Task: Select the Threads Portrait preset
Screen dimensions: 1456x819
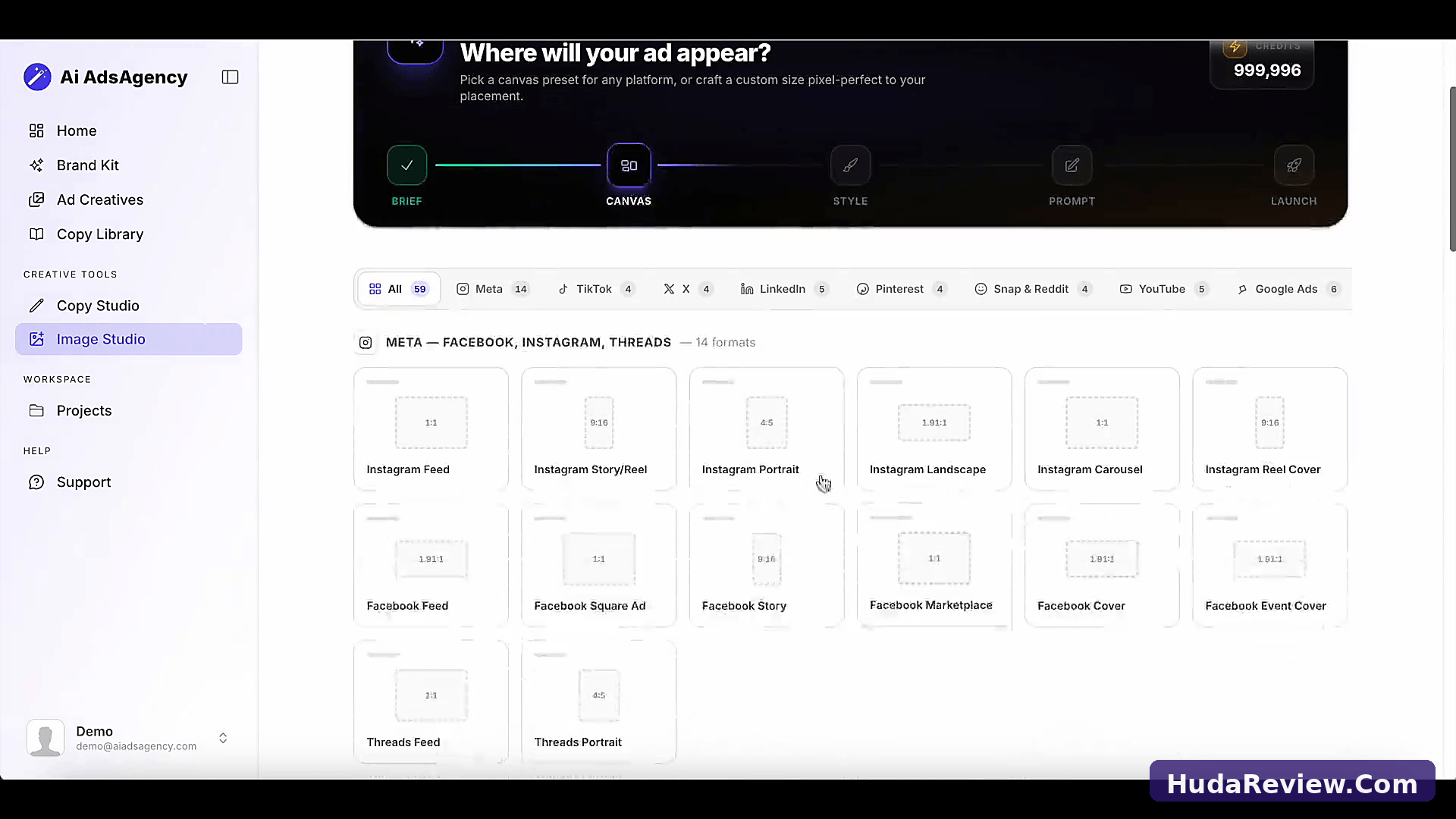Action: pos(598,701)
